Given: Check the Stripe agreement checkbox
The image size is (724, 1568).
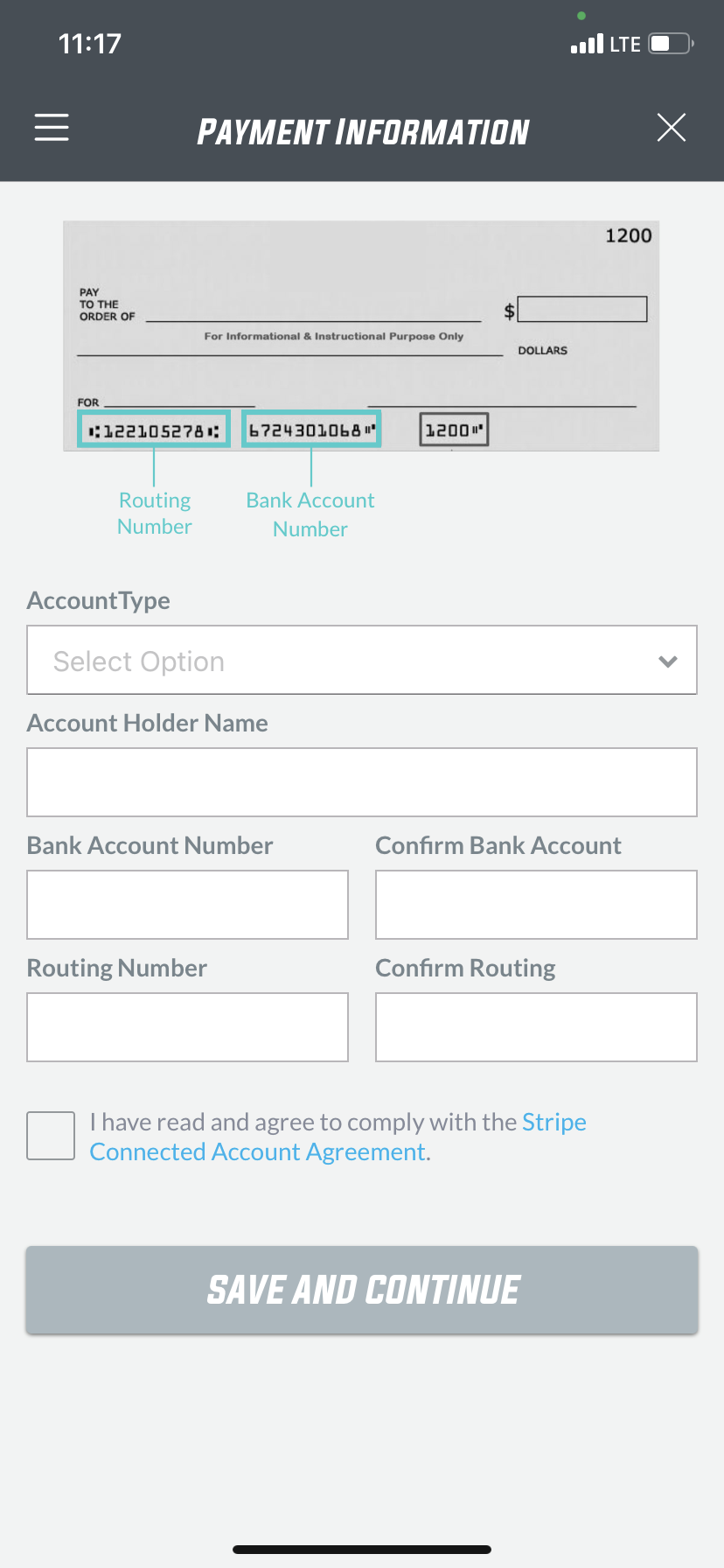Looking at the screenshot, I should click(51, 1136).
